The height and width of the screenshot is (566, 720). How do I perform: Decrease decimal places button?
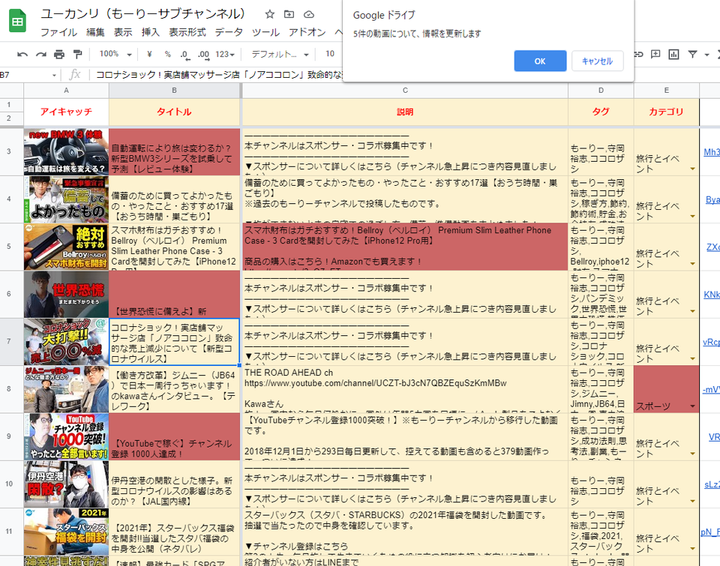click(185, 55)
